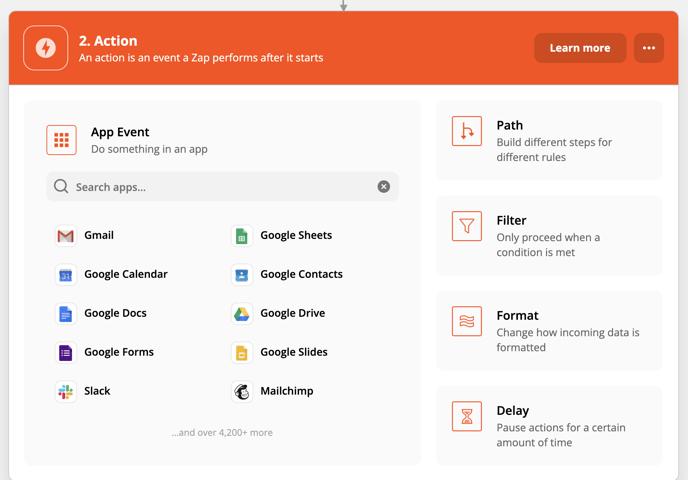Select the Slack icon
Image resolution: width=688 pixels, height=480 pixels.
66,391
